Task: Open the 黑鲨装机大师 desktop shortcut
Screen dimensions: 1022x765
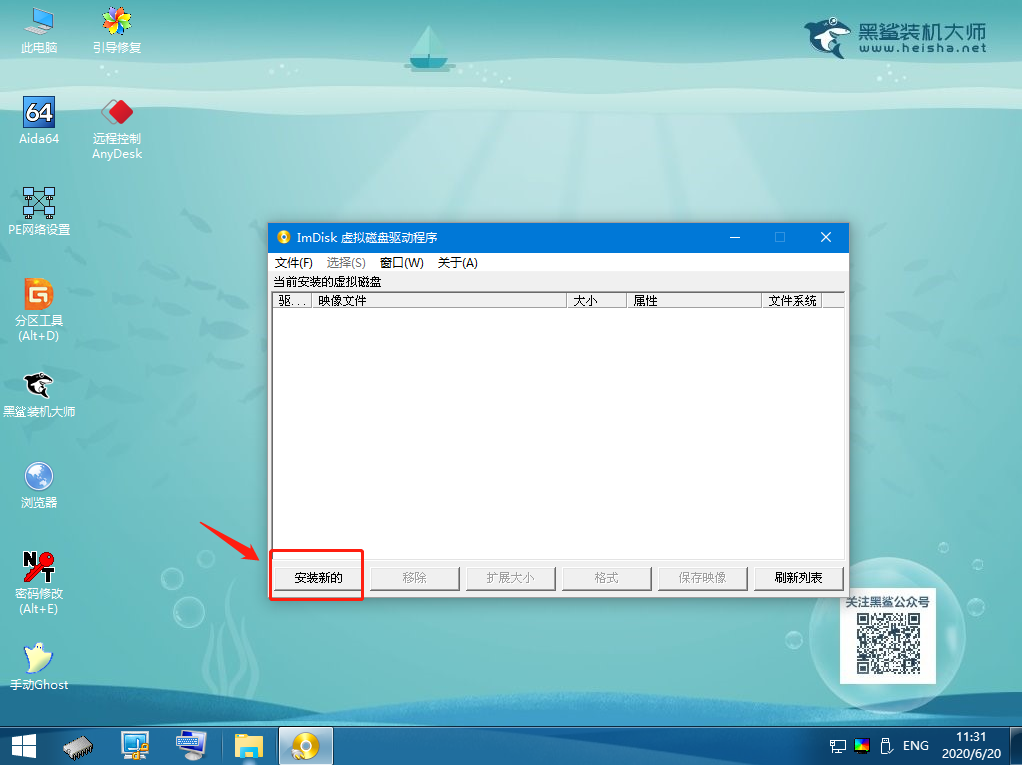Action: [39, 394]
